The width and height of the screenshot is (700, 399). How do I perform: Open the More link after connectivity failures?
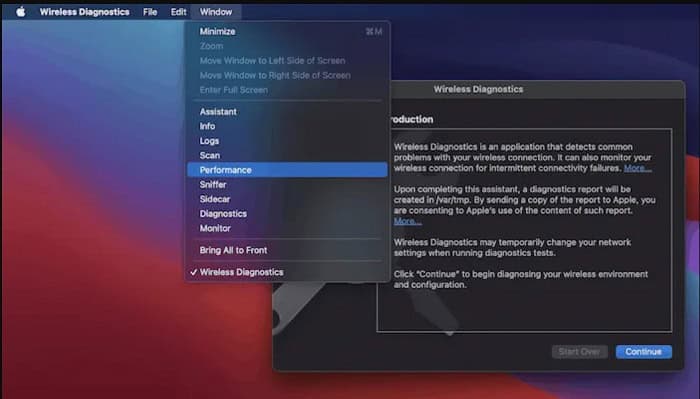click(x=637, y=168)
